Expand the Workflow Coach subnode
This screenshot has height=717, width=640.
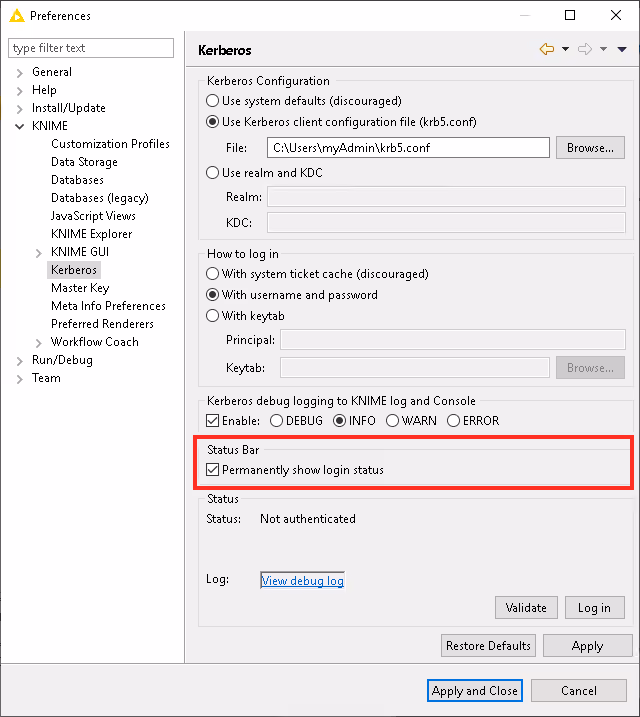click(39, 343)
